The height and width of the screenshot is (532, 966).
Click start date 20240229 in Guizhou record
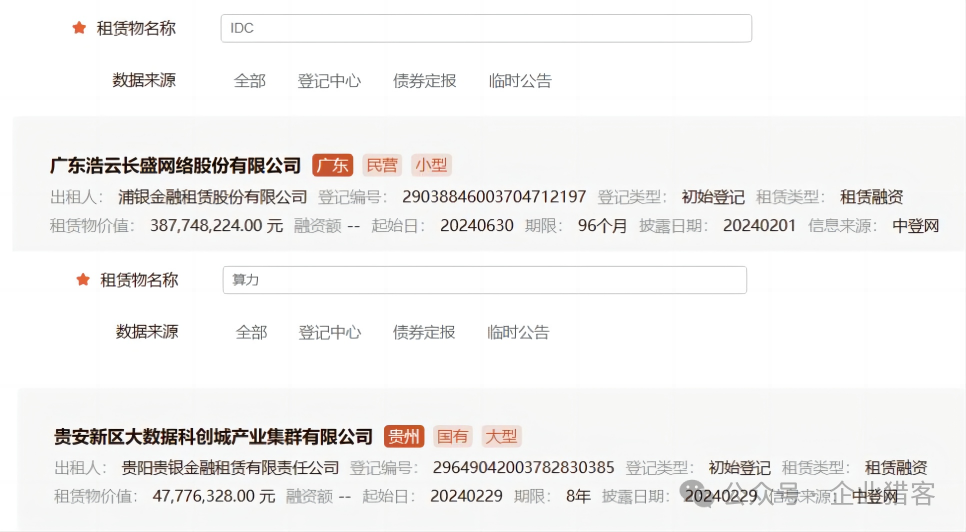[466, 496]
